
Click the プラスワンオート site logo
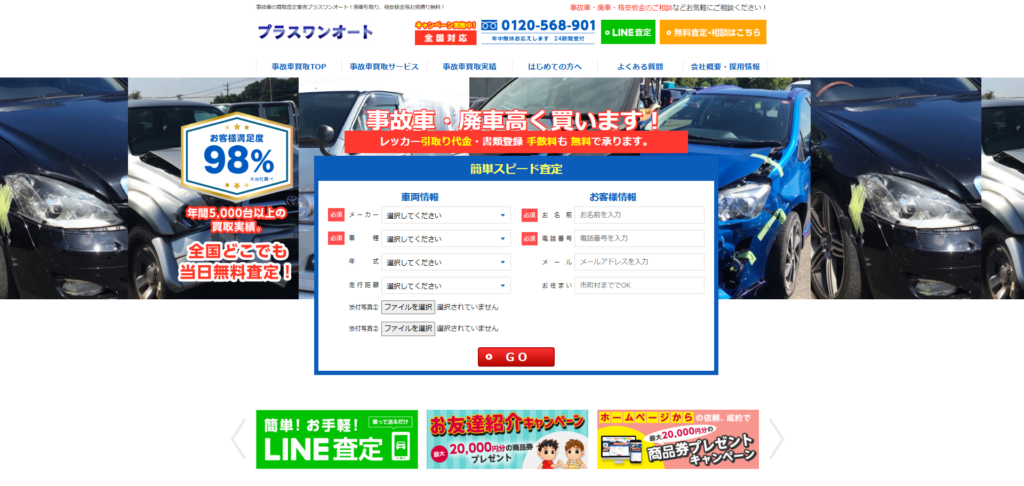pos(315,32)
